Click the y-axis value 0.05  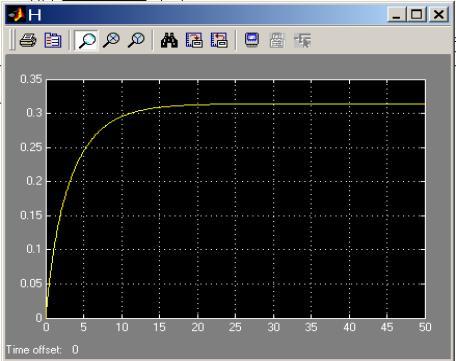[x=31, y=283]
